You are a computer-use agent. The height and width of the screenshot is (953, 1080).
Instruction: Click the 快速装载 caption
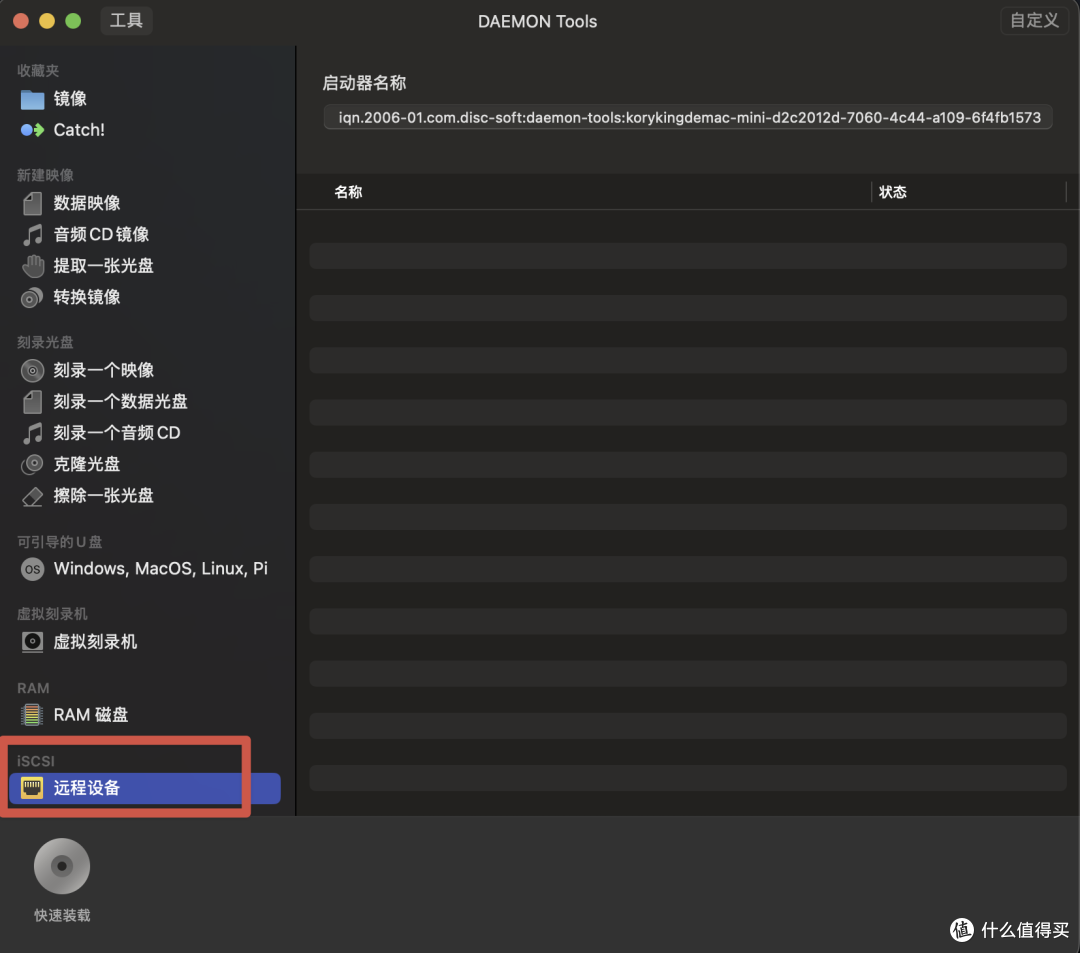[62, 915]
